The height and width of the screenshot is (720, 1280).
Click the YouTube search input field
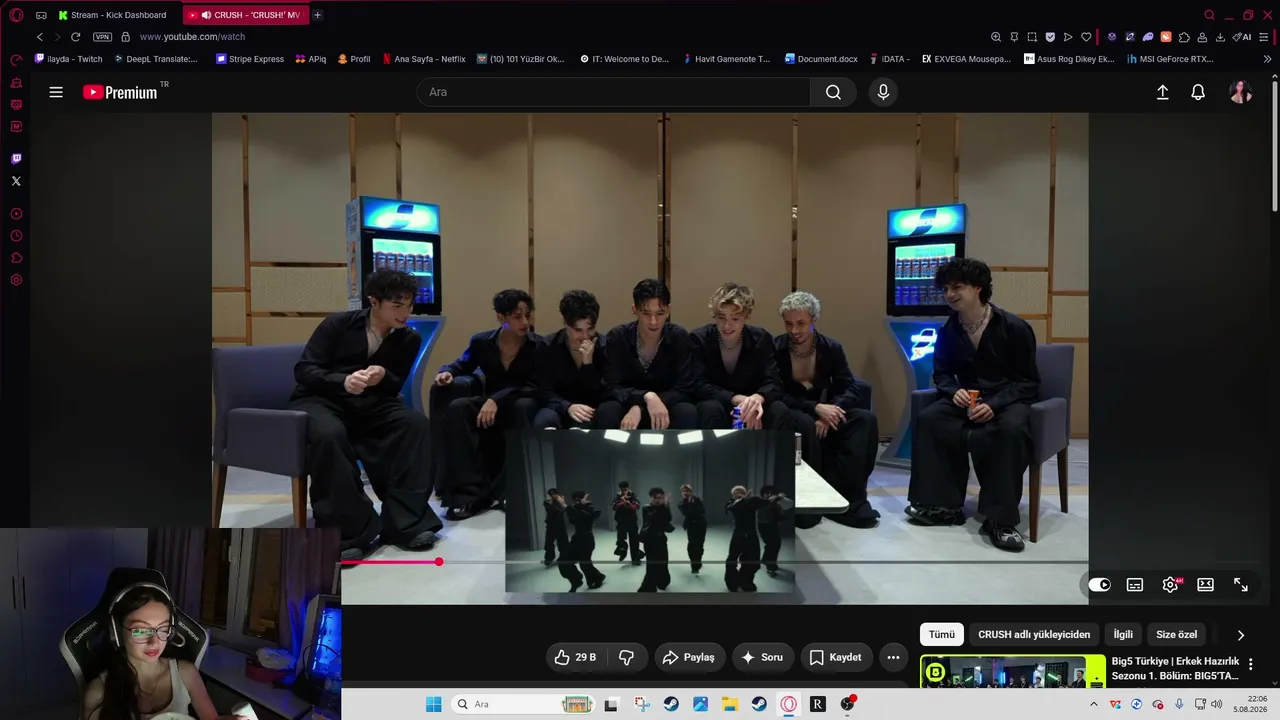pos(614,92)
